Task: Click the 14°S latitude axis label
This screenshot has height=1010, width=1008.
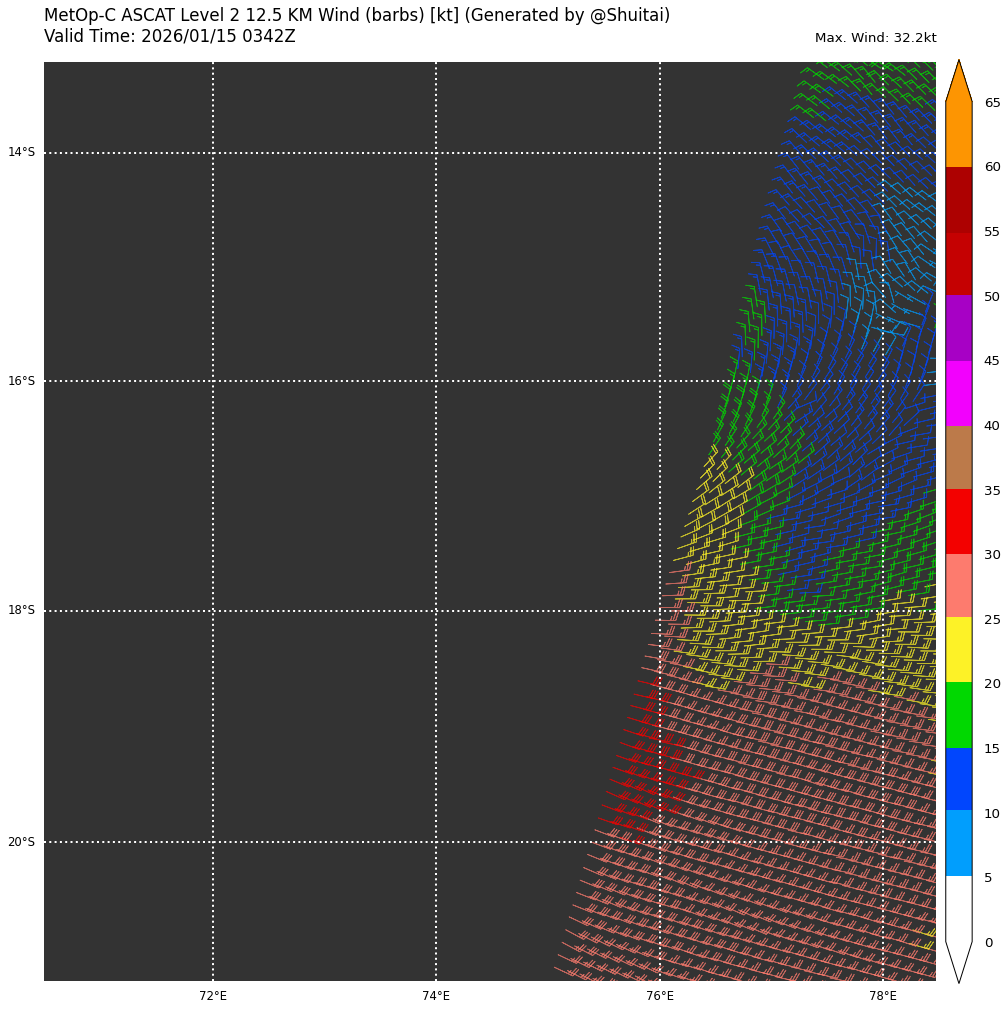Action: 21,153
